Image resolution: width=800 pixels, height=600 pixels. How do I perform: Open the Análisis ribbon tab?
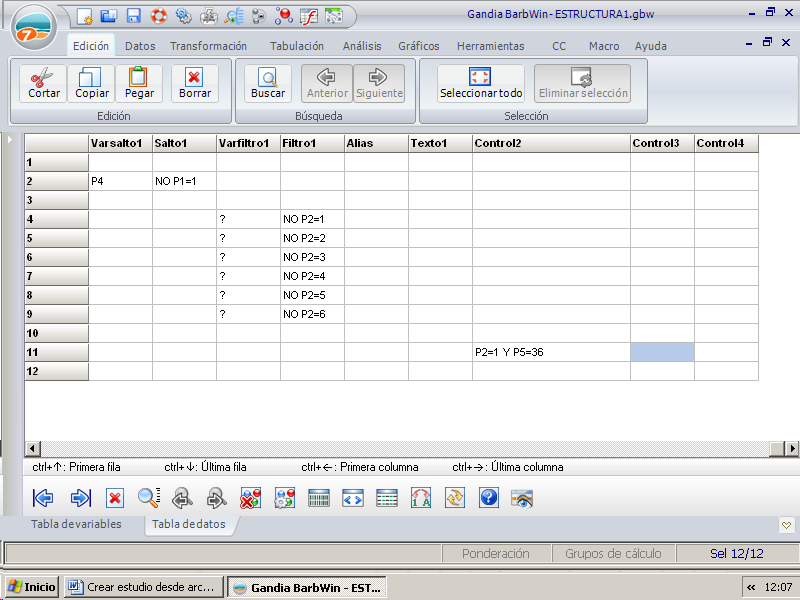click(x=362, y=46)
